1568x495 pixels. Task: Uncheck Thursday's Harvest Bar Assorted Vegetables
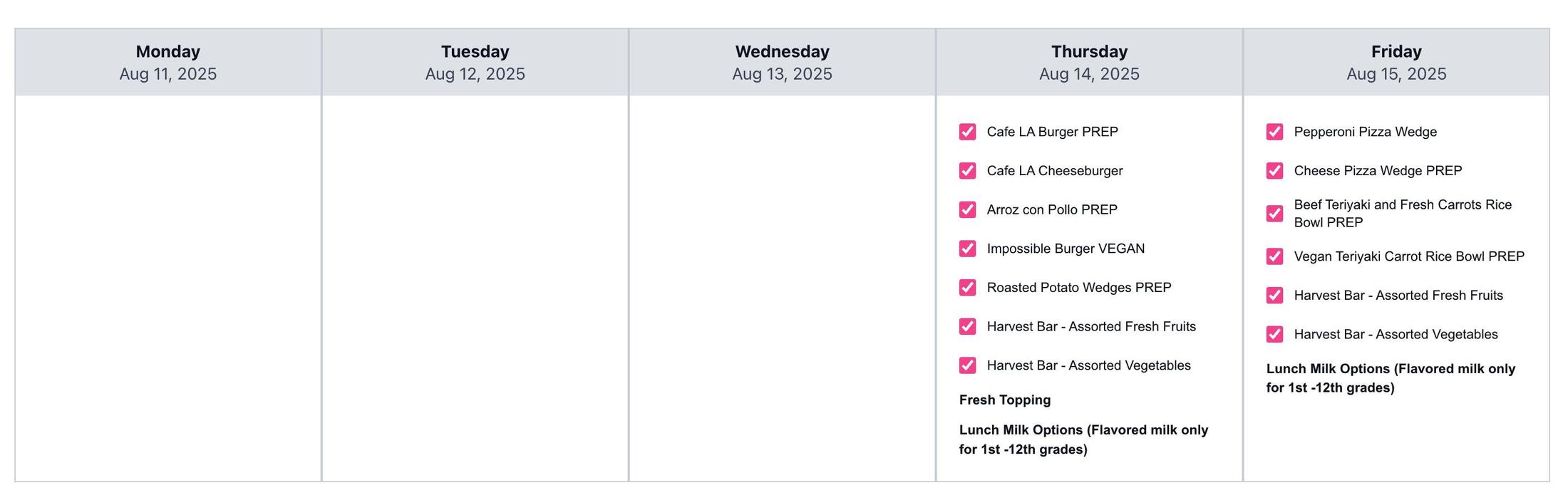pyautogui.click(x=967, y=365)
